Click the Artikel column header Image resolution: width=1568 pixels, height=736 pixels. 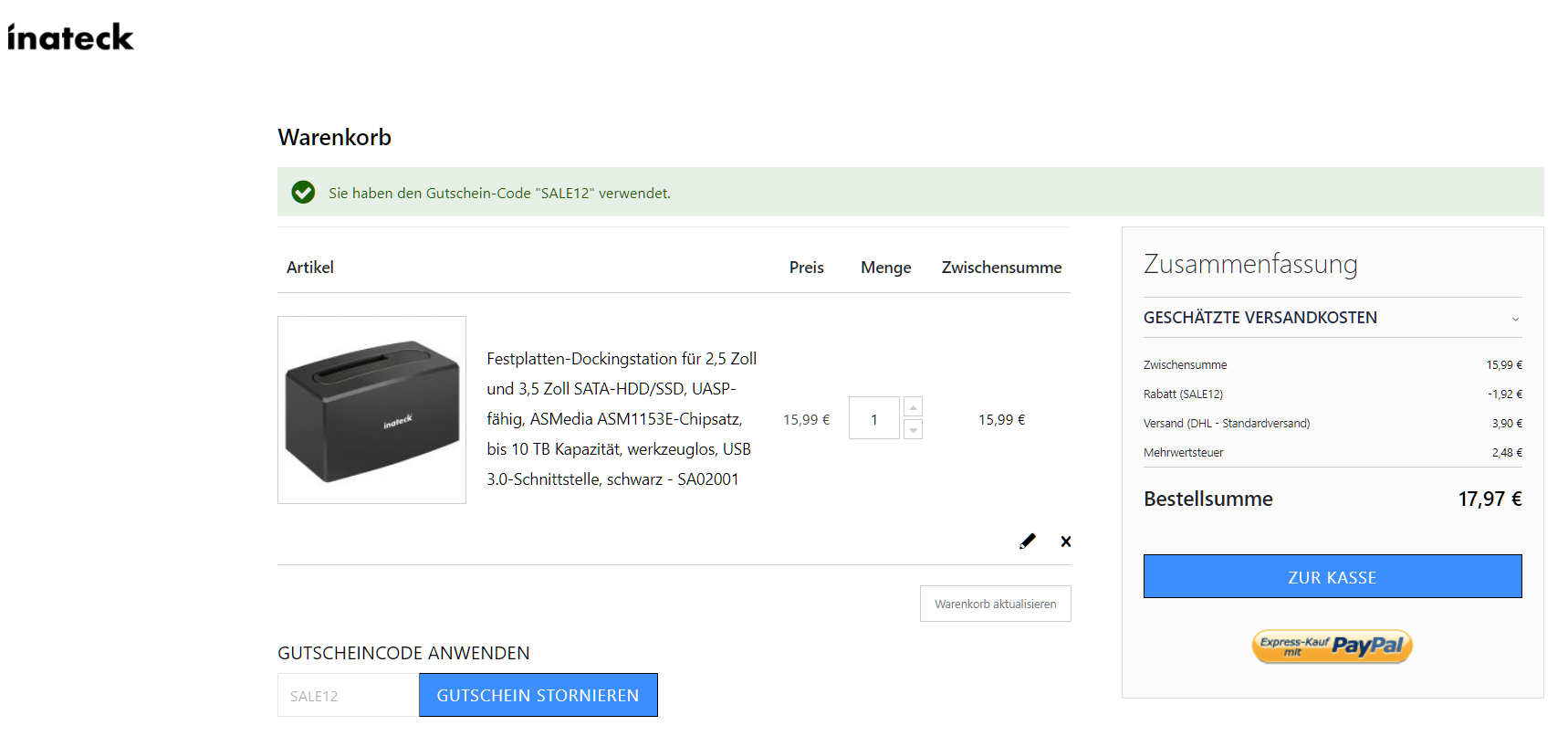coord(310,268)
